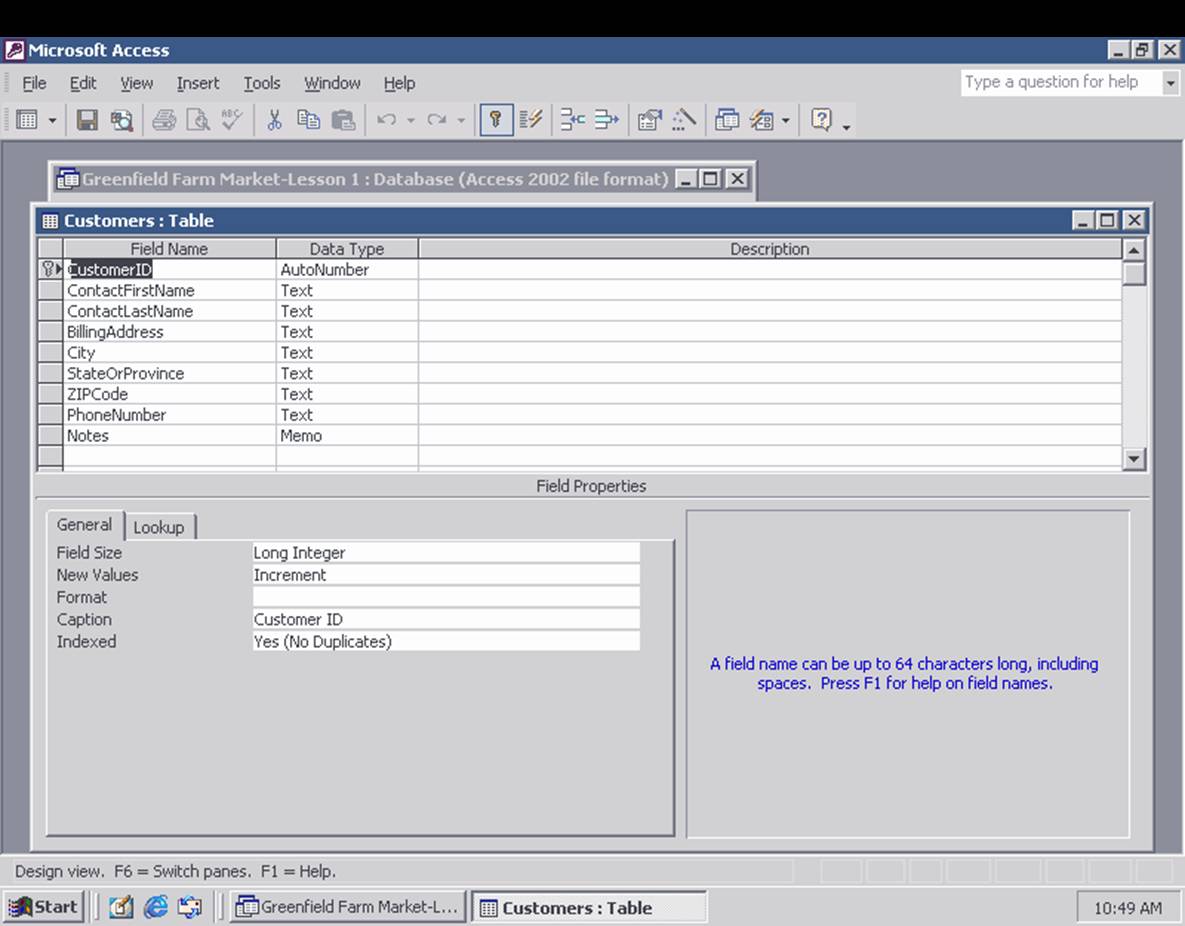This screenshot has height=926, width=1185.
Task: Click the Start button
Action: point(42,906)
